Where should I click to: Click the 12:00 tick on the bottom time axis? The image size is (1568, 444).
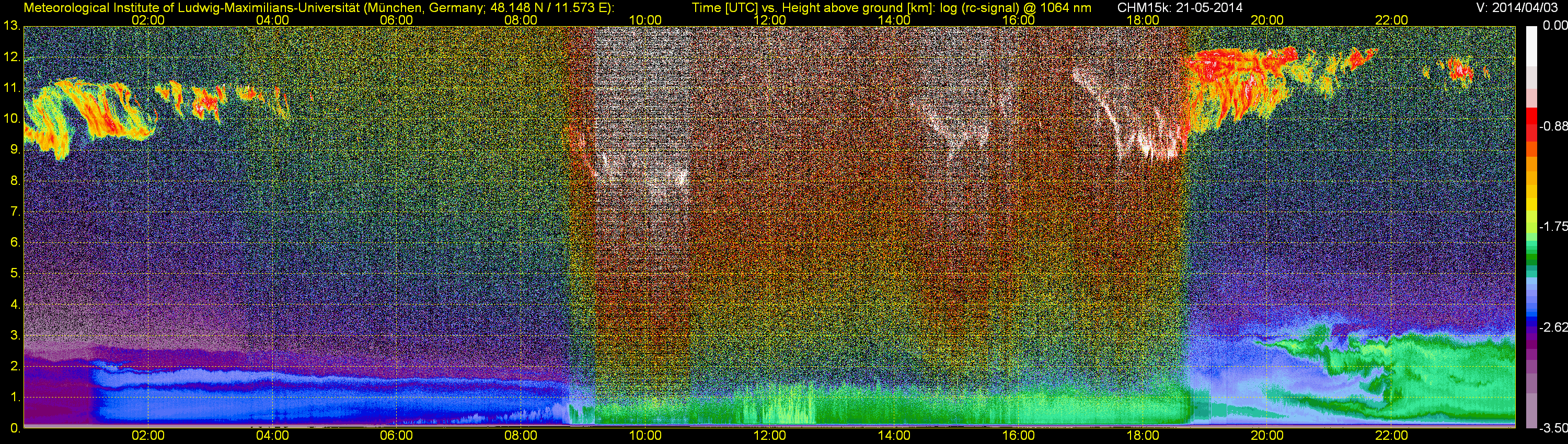769,436
